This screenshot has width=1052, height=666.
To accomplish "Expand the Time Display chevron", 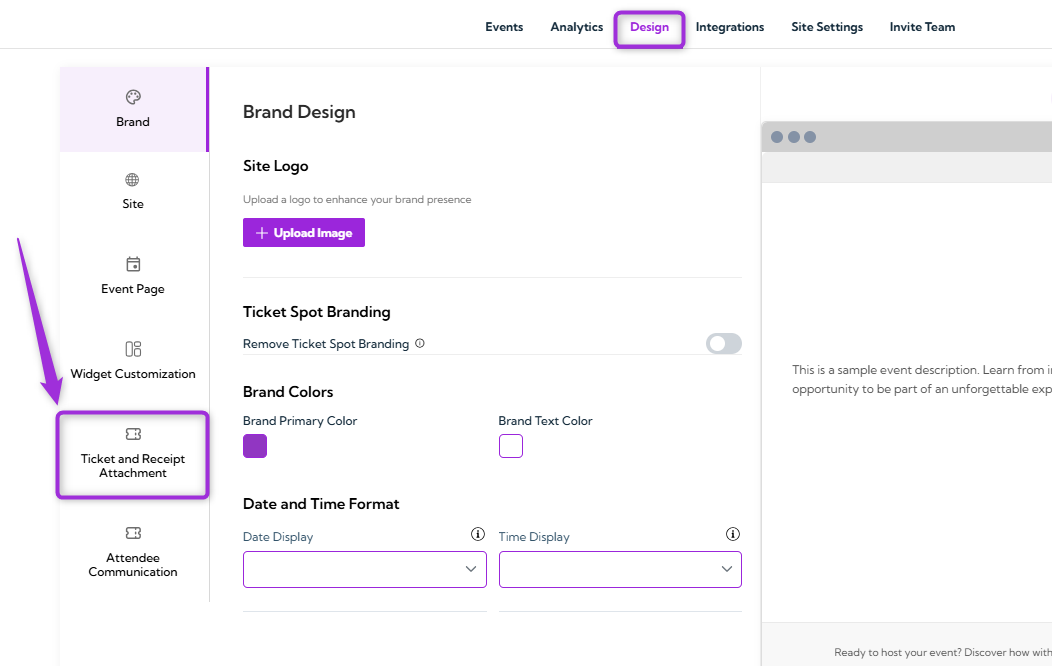I will pos(727,569).
